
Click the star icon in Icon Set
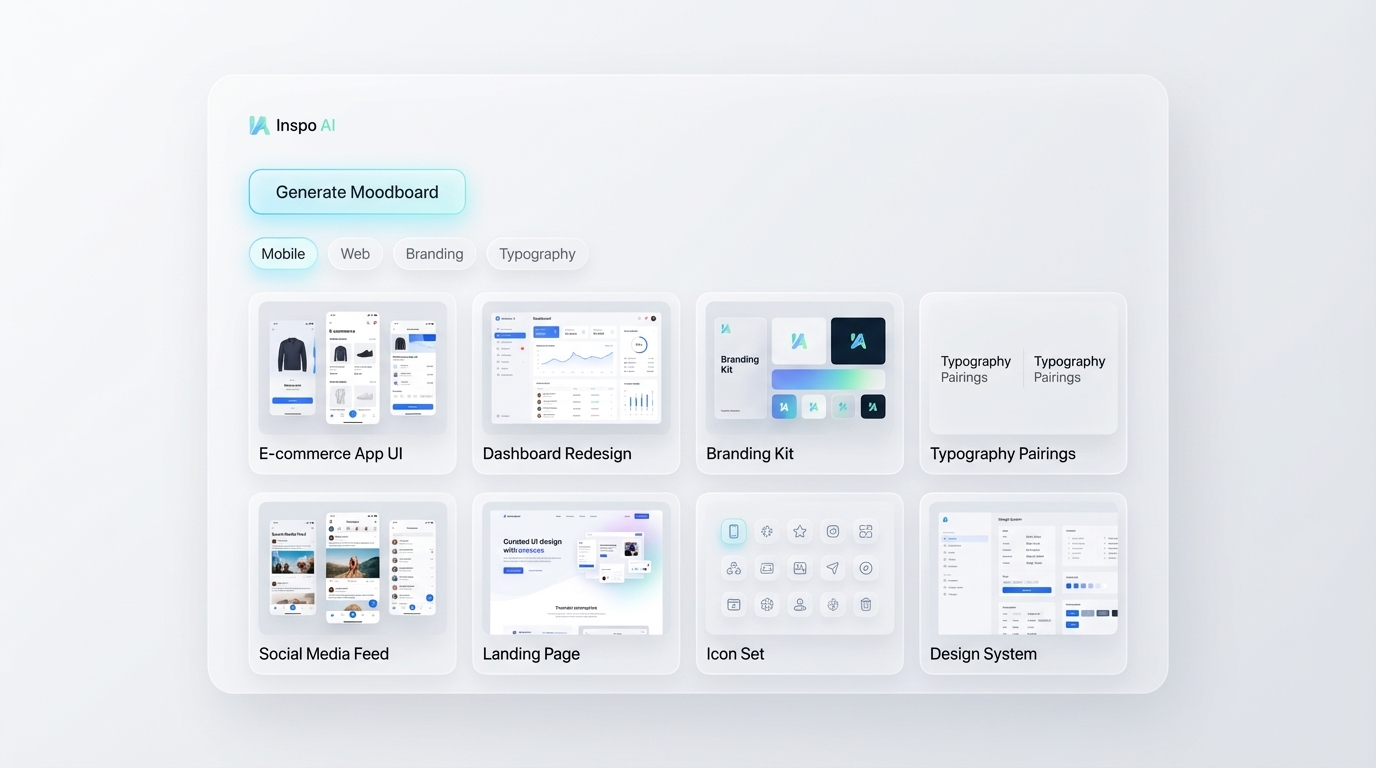click(x=799, y=531)
